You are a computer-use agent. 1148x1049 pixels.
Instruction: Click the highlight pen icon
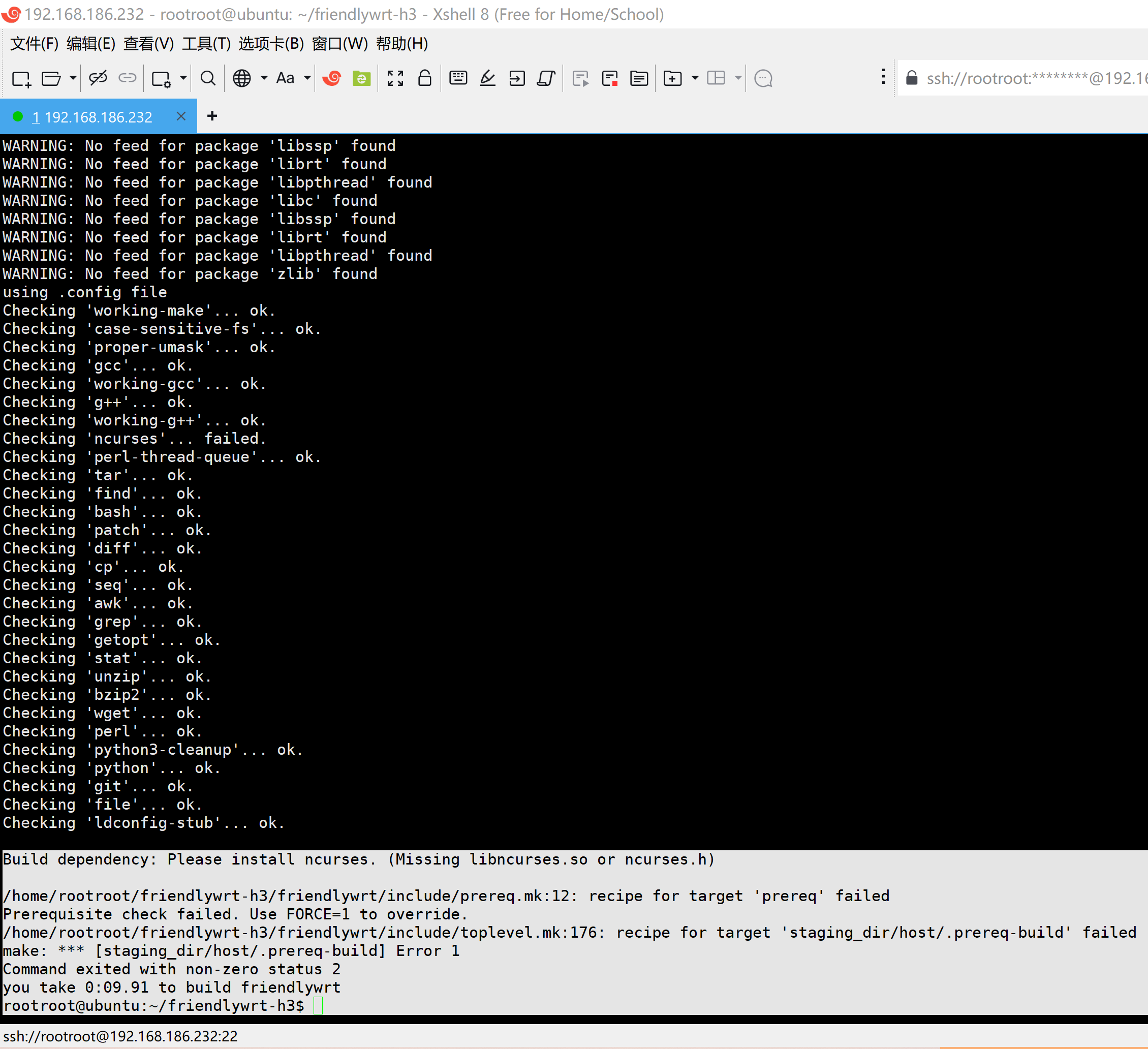(x=487, y=78)
